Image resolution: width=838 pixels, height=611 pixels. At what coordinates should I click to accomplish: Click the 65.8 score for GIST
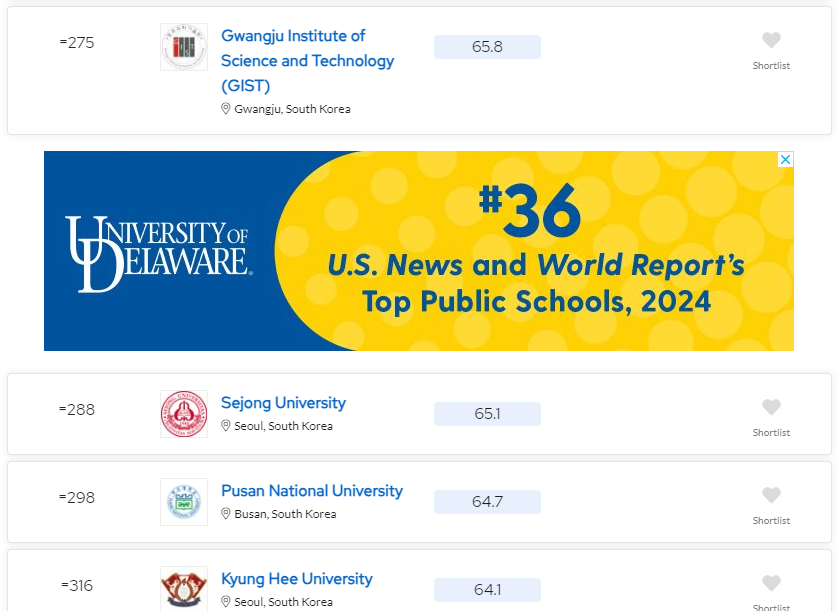click(x=487, y=47)
